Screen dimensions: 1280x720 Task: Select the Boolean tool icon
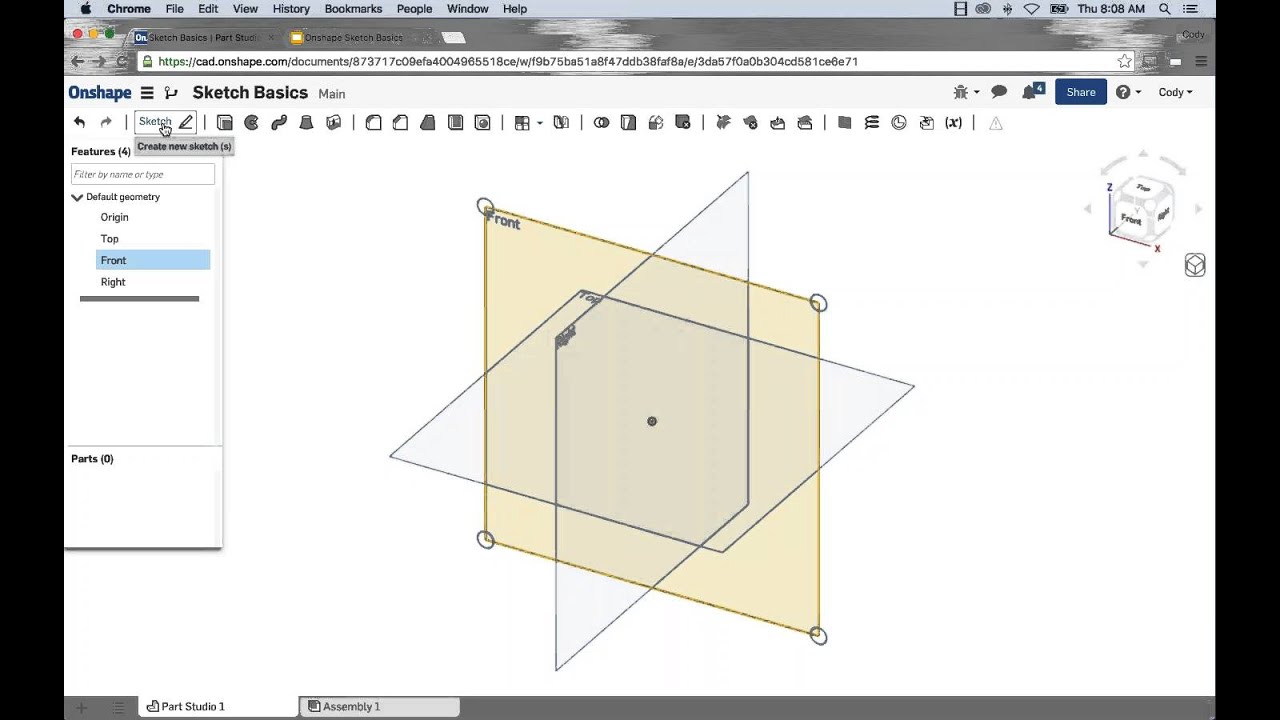[601, 123]
